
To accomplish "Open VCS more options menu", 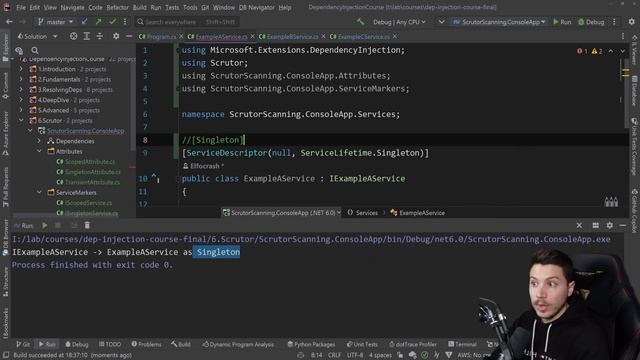I will (x=125, y=22).
